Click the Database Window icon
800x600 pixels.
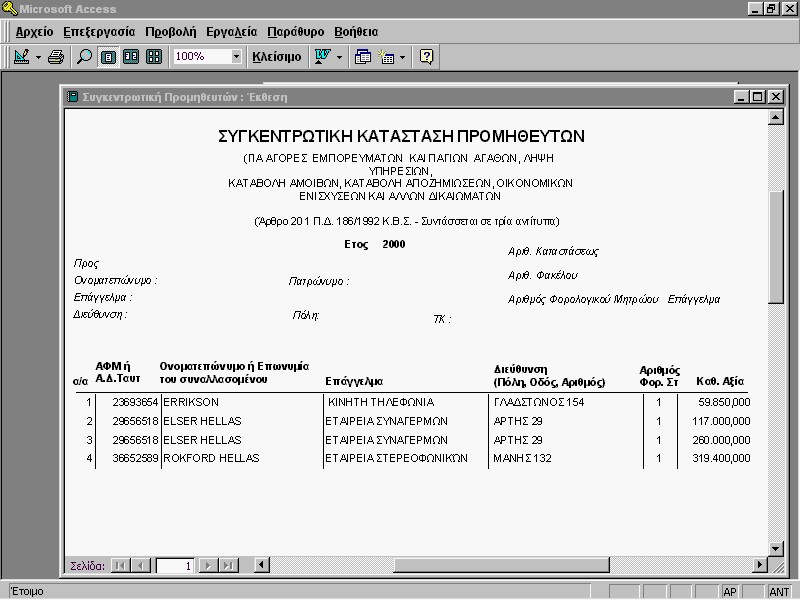(x=363, y=56)
